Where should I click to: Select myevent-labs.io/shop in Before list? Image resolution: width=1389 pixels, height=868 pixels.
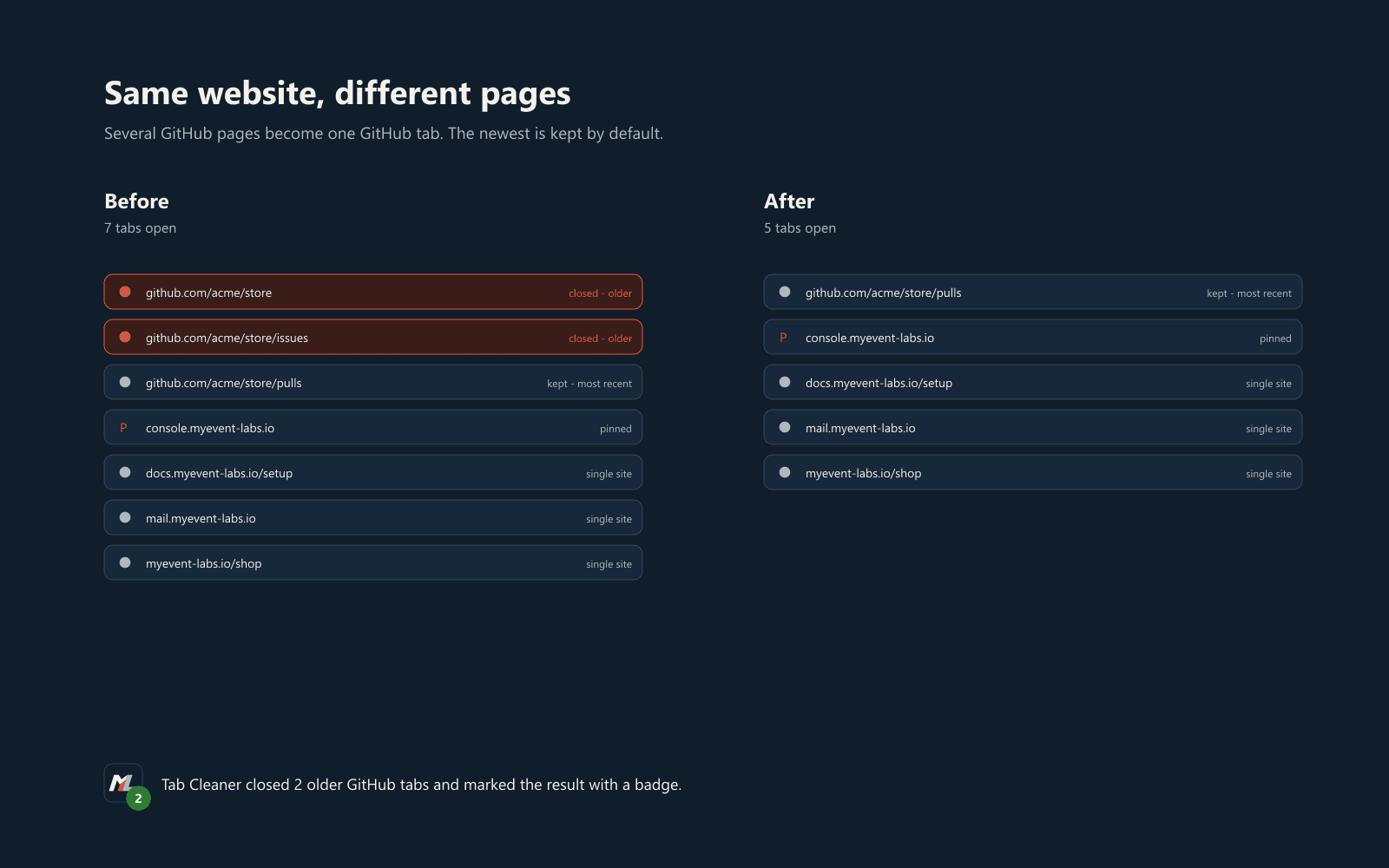pos(203,563)
